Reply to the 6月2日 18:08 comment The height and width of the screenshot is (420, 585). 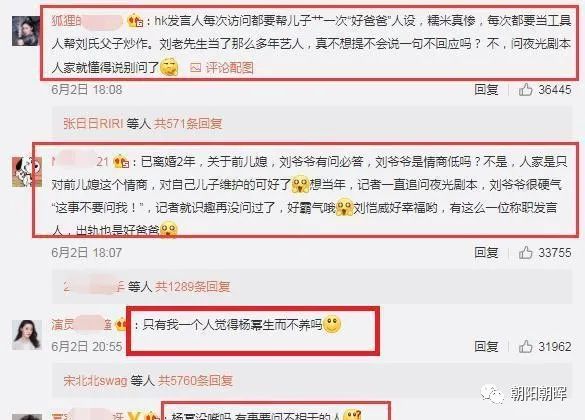[x=486, y=90]
